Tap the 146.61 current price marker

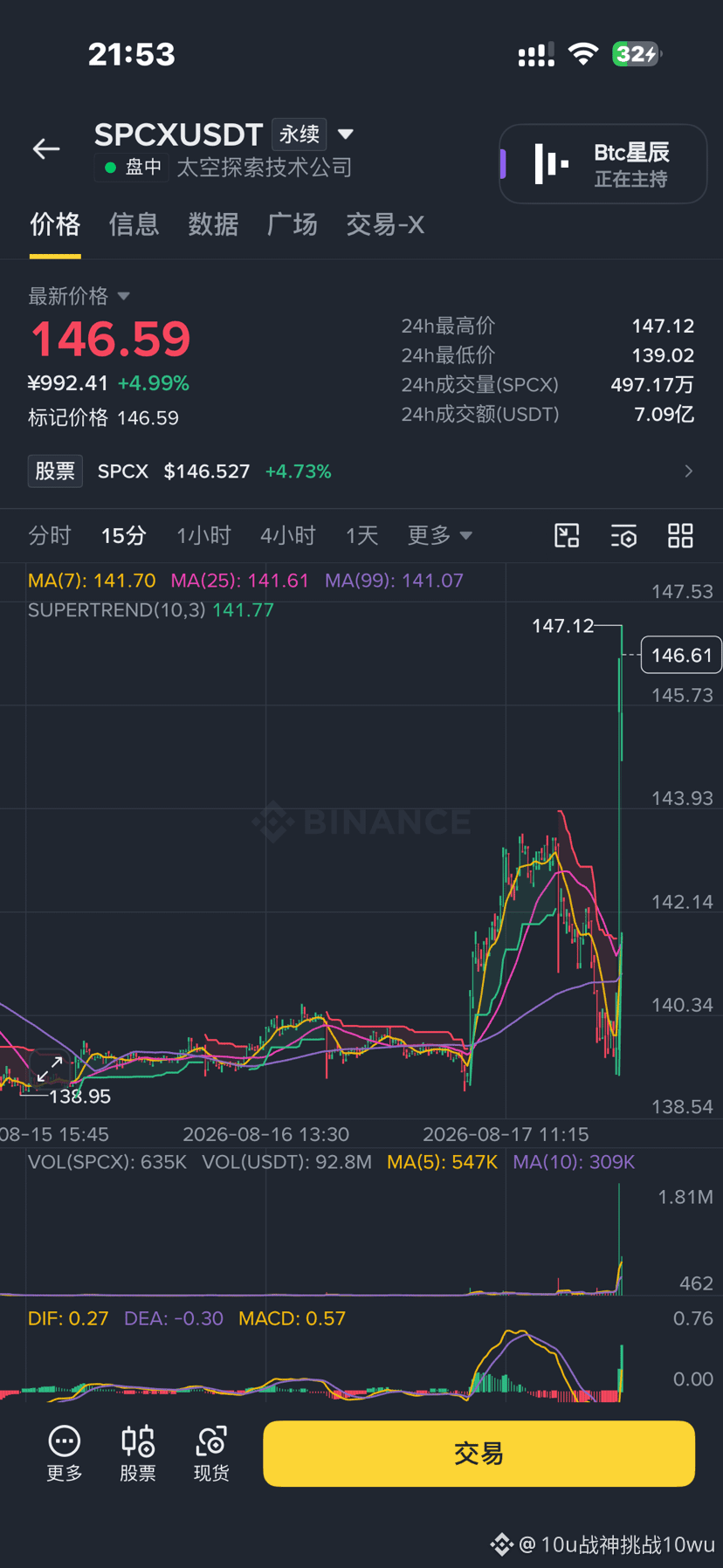pyautogui.click(x=681, y=655)
